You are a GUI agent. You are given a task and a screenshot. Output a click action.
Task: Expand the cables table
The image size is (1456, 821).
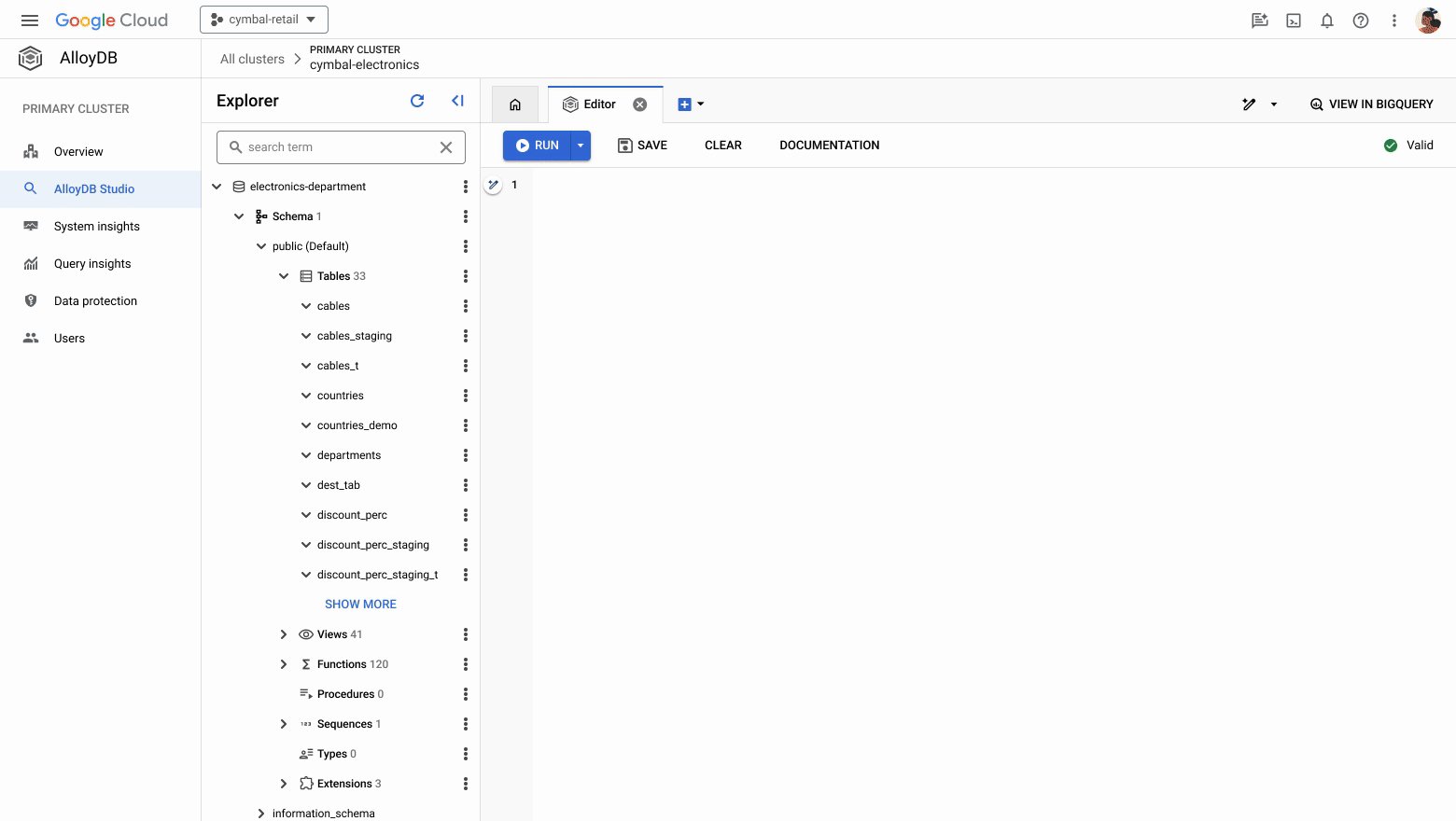306,306
